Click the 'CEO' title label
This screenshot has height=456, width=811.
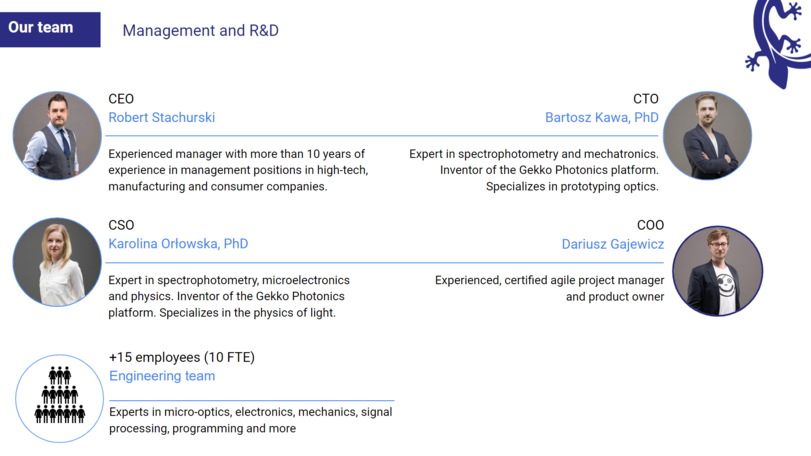(x=121, y=99)
